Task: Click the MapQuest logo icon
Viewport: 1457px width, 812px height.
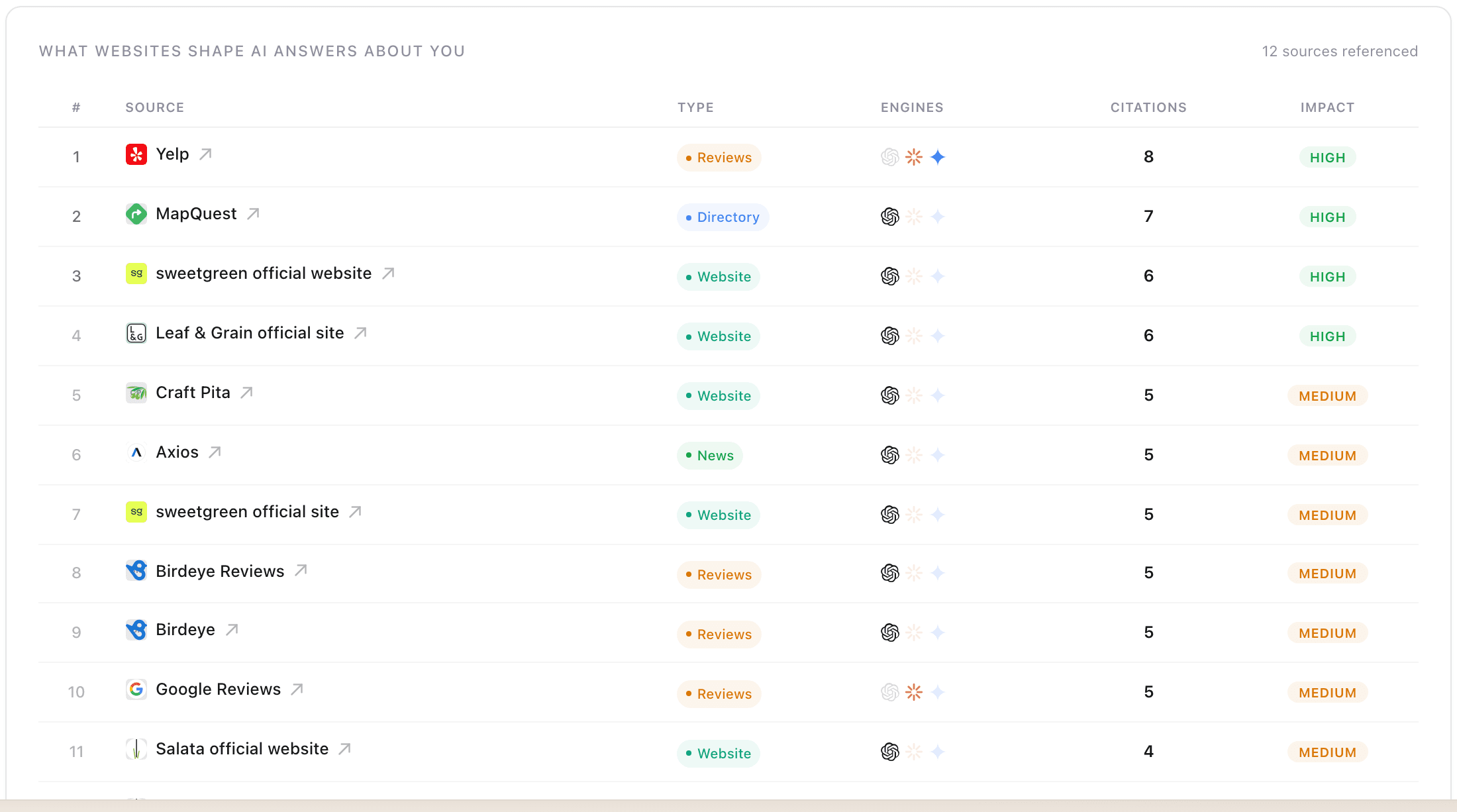Action: click(136, 214)
